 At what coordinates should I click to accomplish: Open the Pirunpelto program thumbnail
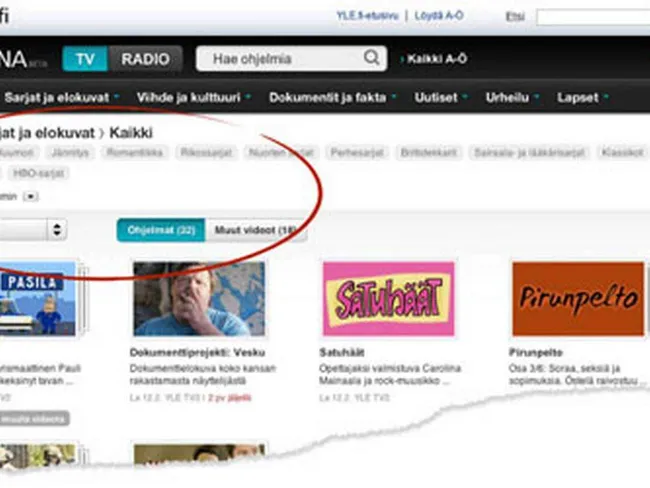[x=578, y=299]
